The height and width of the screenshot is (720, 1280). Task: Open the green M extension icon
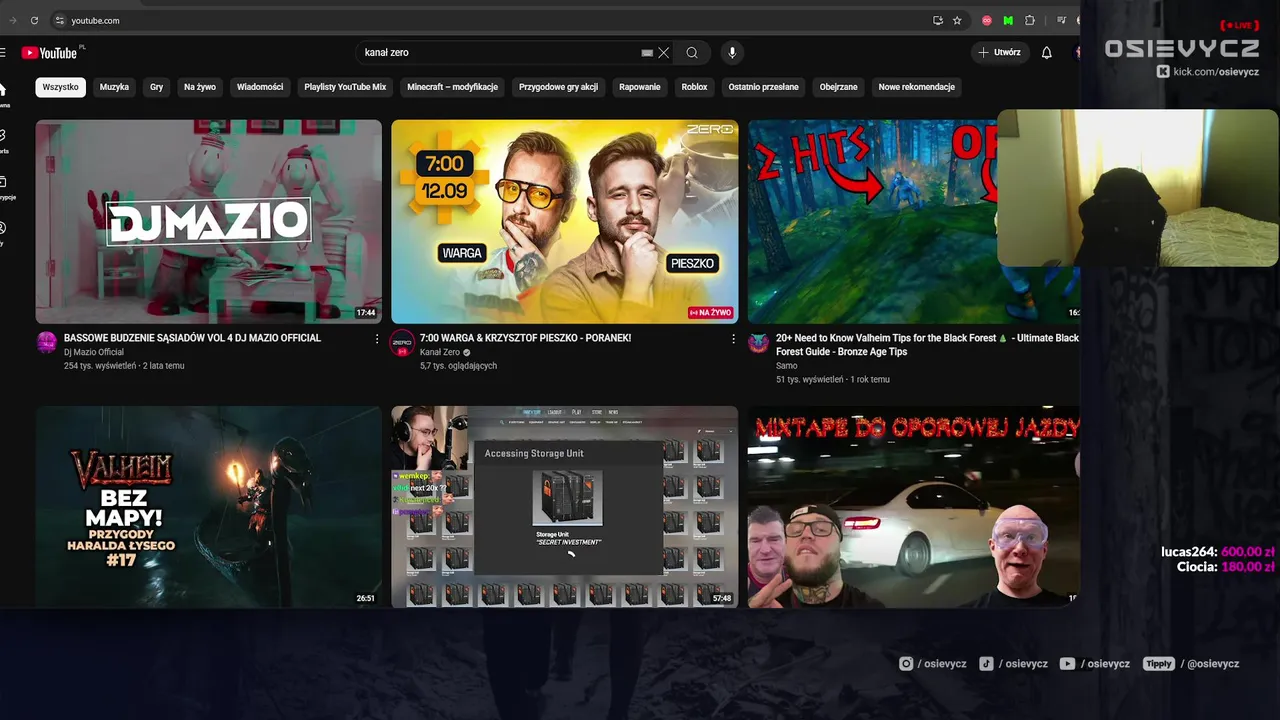[1008, 20]
